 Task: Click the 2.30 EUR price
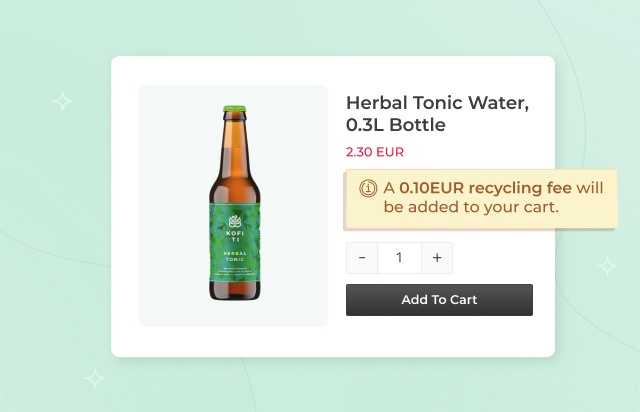(375, 152)
